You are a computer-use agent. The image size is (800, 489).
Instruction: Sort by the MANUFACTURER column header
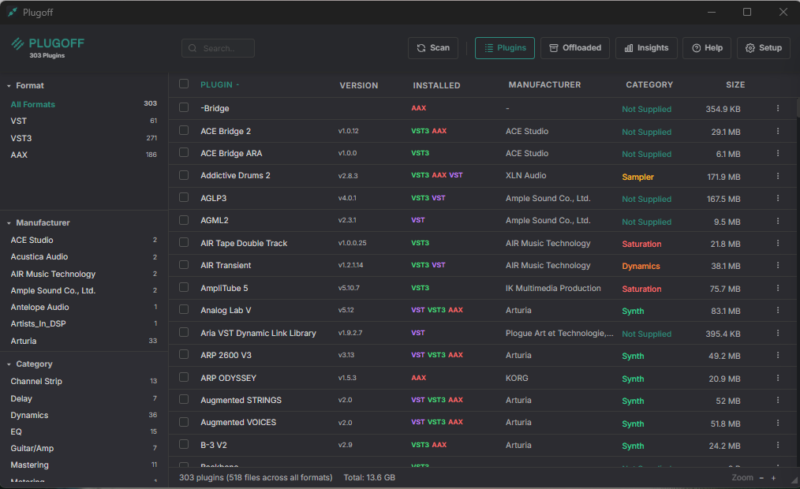click(544, 85)
